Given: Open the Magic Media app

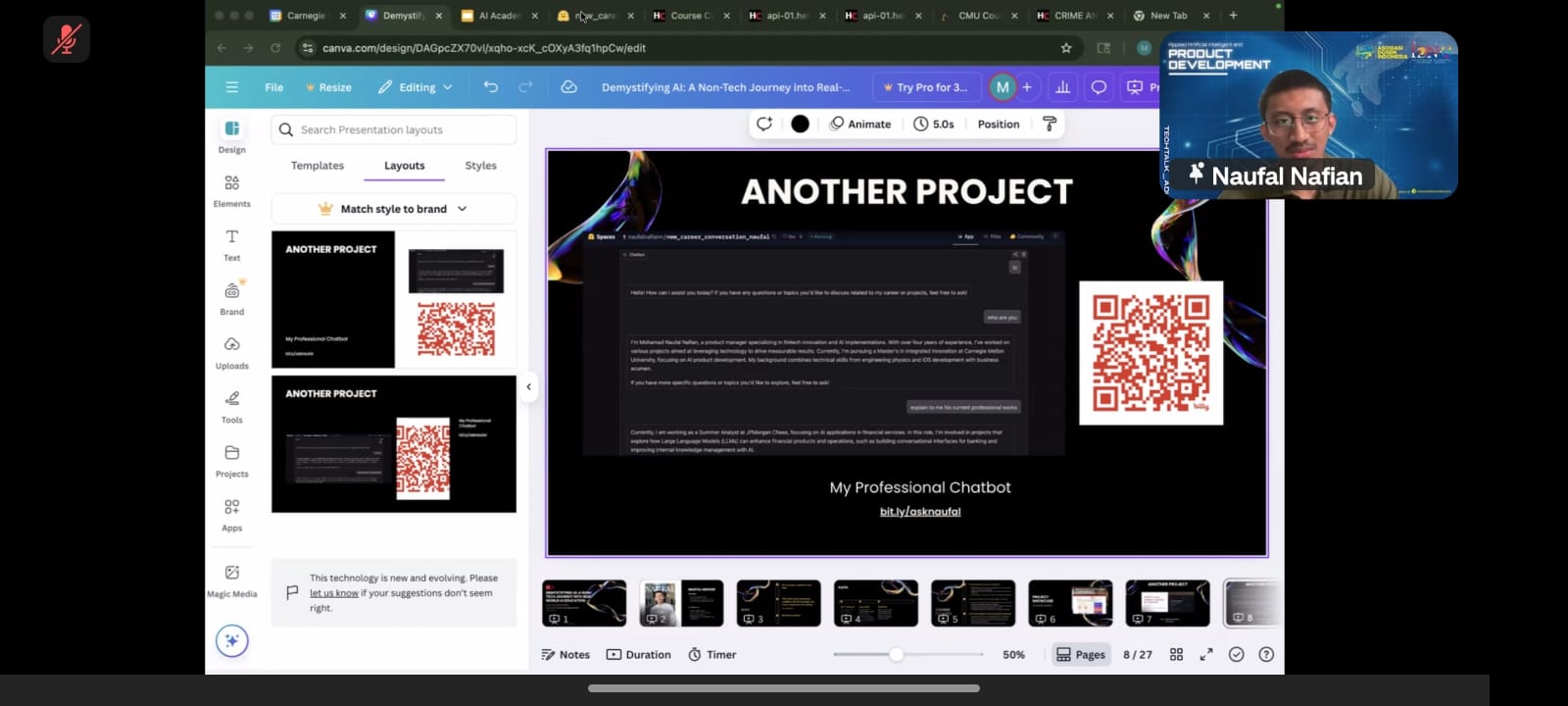Looking at the screenshot, I should (x=232, y=580).
